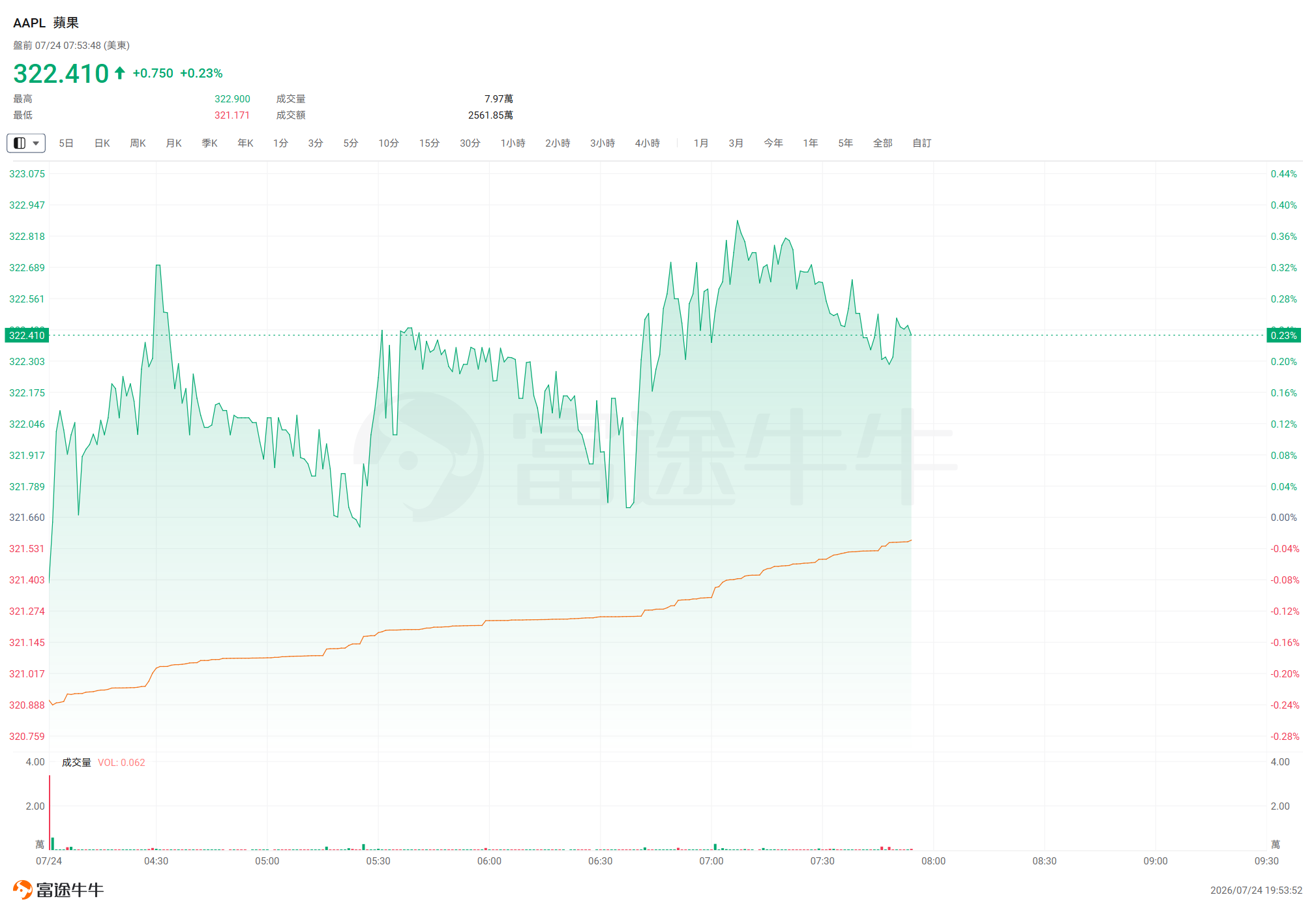1316x912 pixels.
Task: Choose the 5分 interval
Action: (351, 143)
